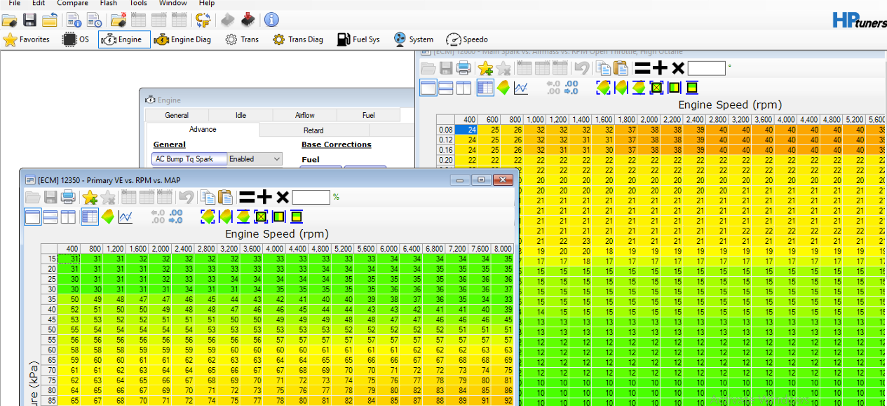The width and height of the screenshot is (887, 406).
Task: Select single-pane layout in Primary VE window
Action: [32, 217]
